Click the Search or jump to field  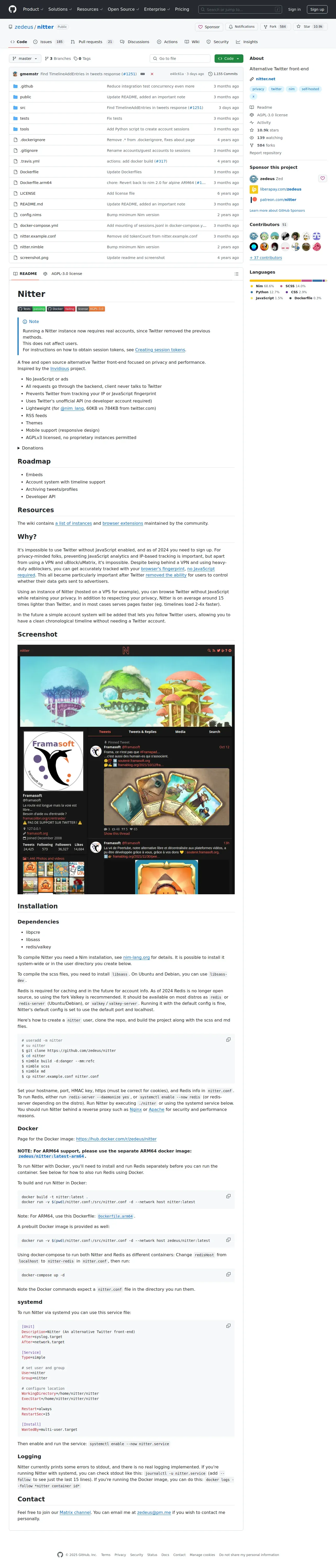coord(240,9)
